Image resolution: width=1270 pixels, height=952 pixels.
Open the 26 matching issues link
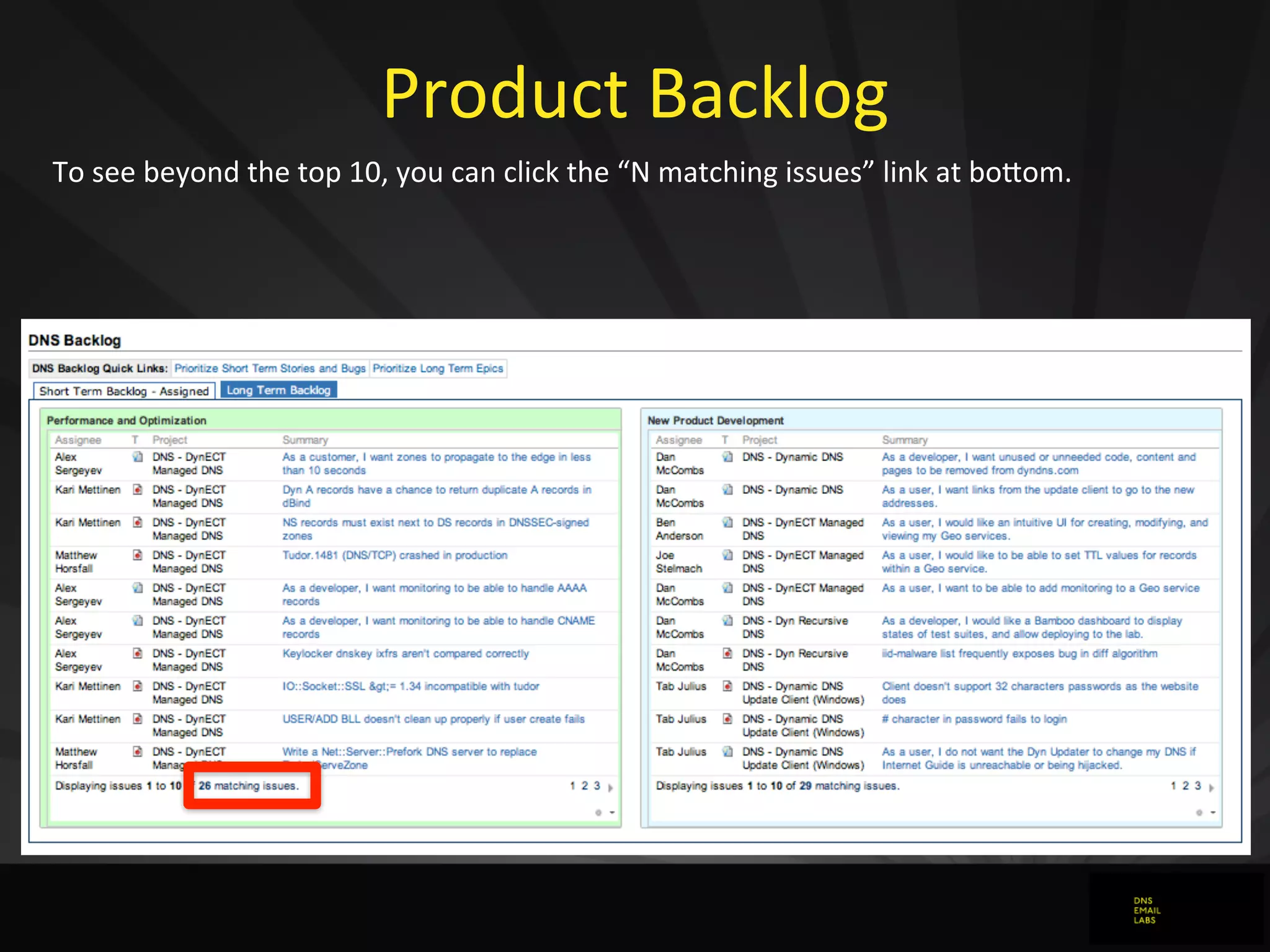click(249, 786)
